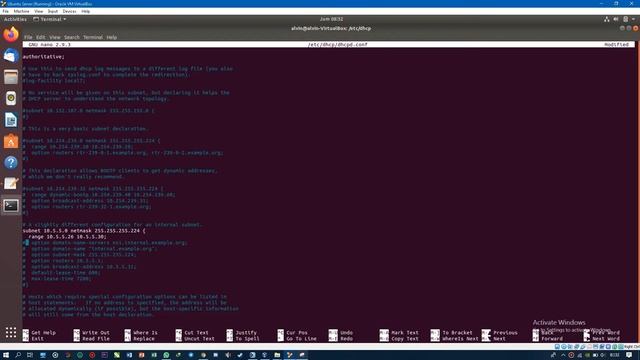This screenshot has width=640, height=360.
Task: Open the terminal window's Search menu
Action: 71,37
